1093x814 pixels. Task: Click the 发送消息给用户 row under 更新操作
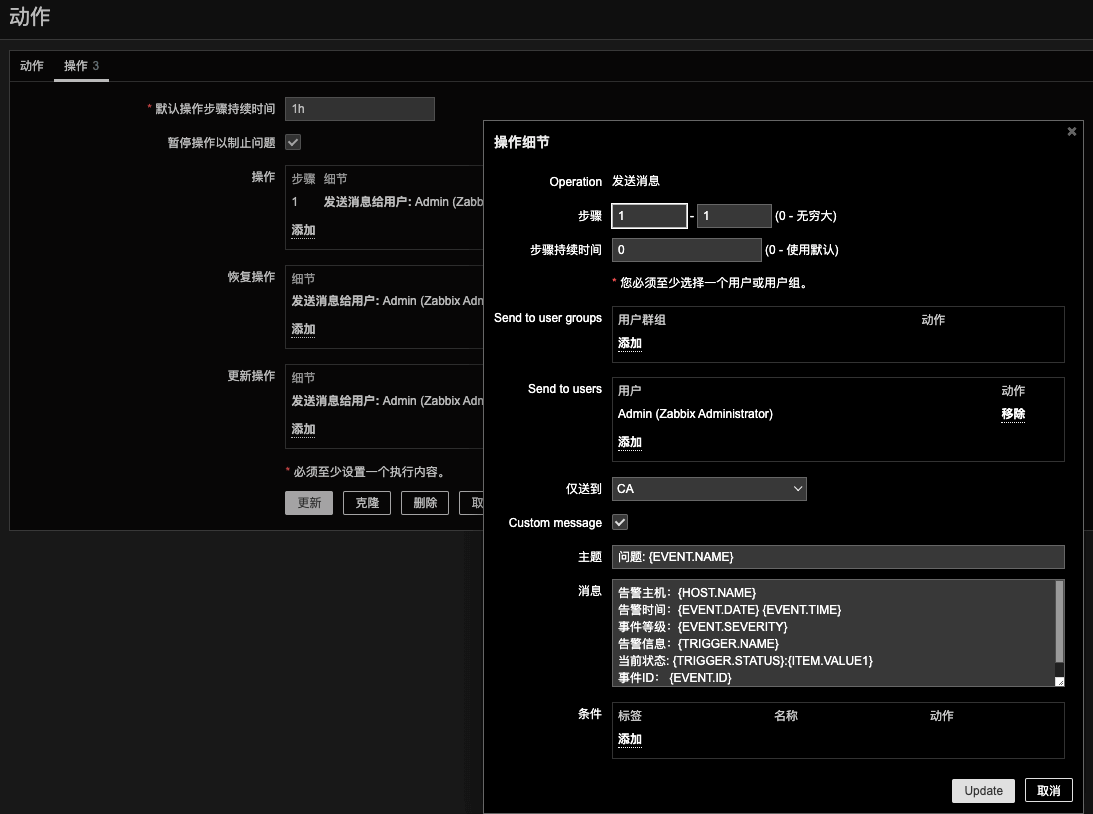point(387,401)
